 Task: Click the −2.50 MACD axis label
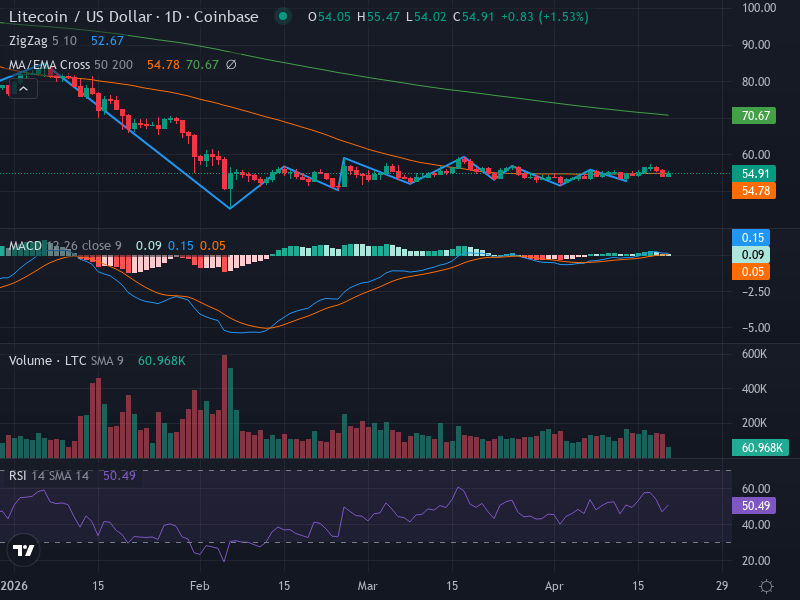pyautogui.click(x=756, y=292)
